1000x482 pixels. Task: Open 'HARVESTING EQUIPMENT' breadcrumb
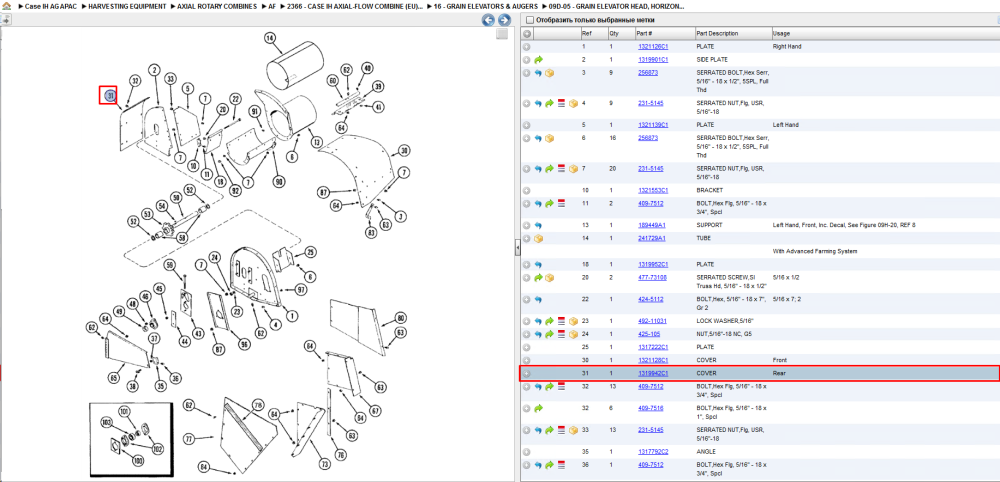128,6
